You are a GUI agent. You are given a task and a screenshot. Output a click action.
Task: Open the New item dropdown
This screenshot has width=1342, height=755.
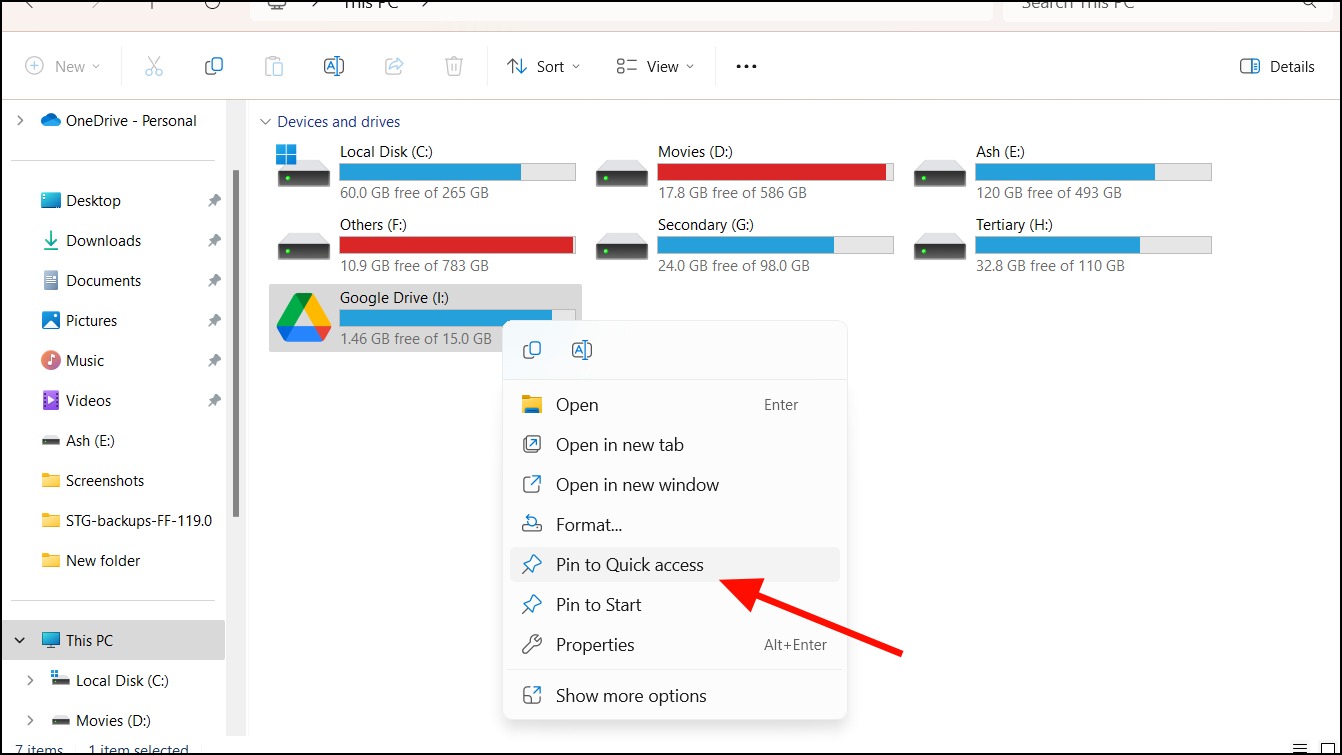point(63,66)
